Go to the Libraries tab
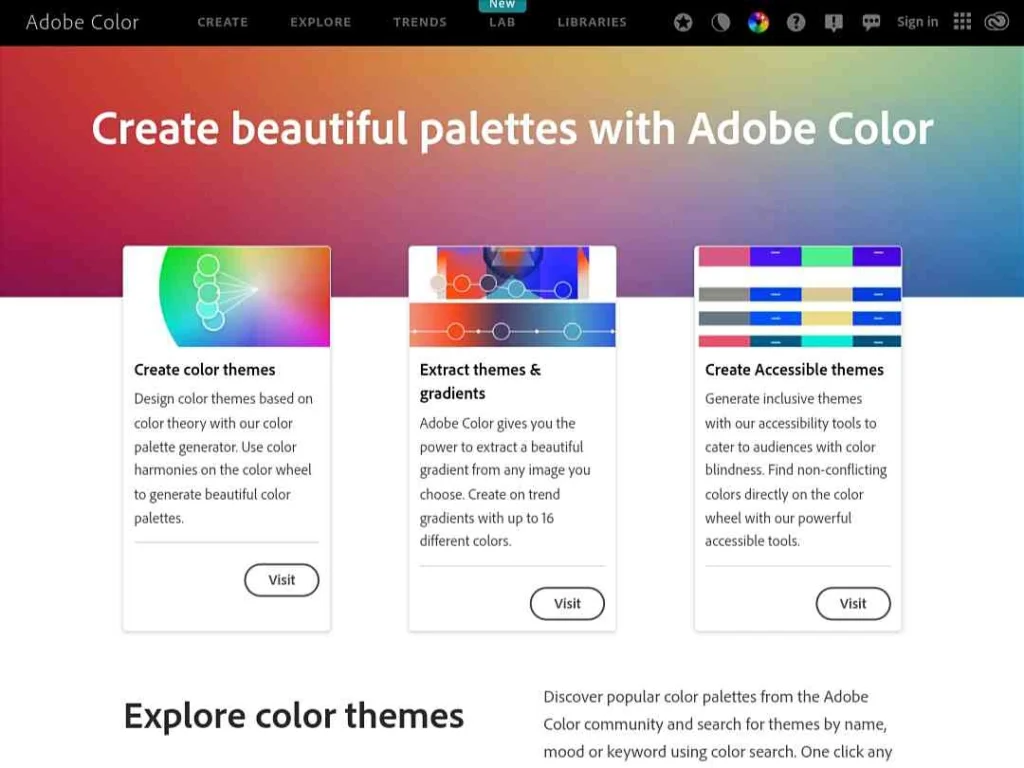The height and width of the screenshot is (768, 1024). coord(592,22)
